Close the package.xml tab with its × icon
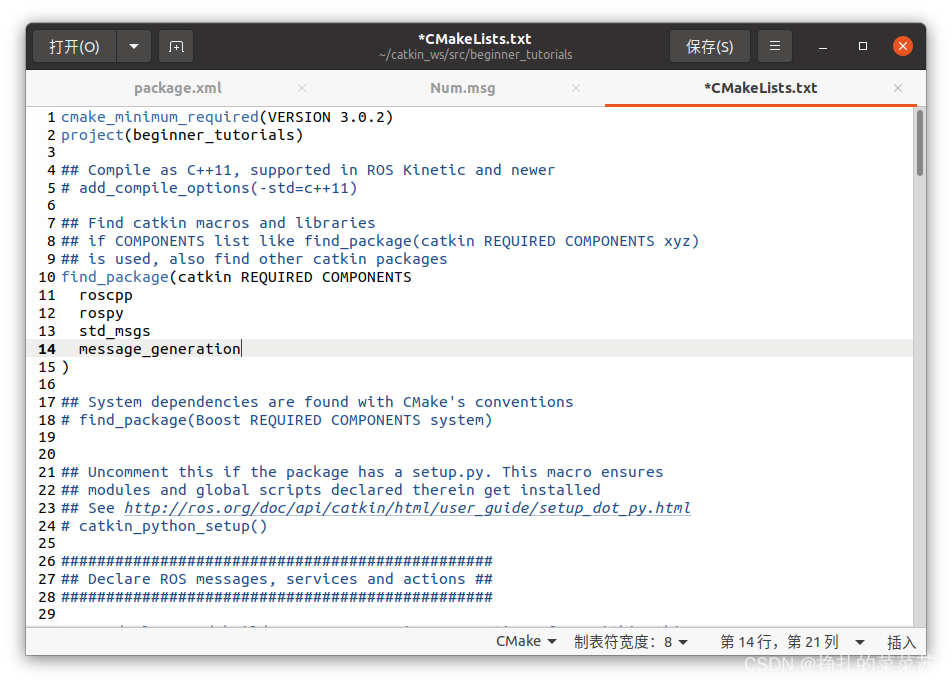This screenshot has width=952, height=684. [x=302, y=88]
